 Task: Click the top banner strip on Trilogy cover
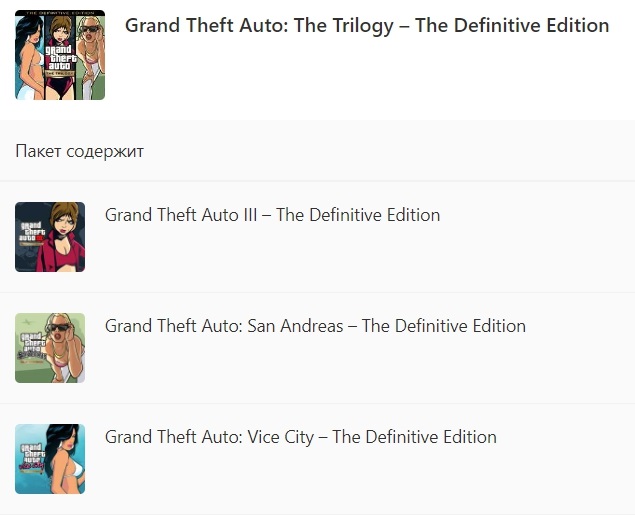(x=60, y=14)
